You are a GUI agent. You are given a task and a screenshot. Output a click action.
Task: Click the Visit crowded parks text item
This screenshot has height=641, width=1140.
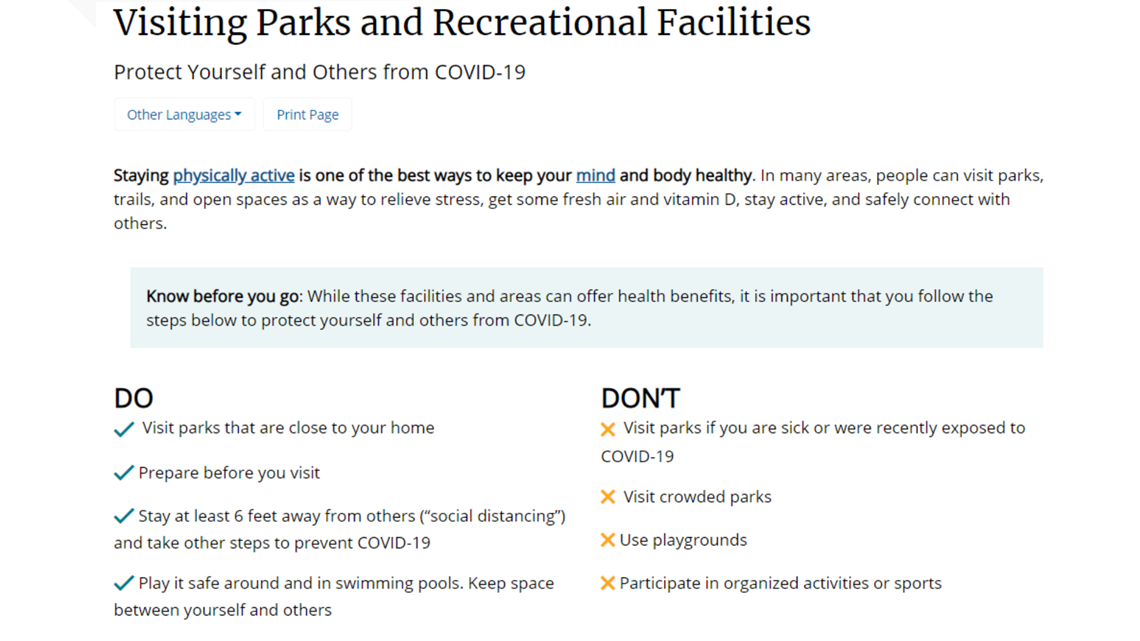click(x=697, y=497)
